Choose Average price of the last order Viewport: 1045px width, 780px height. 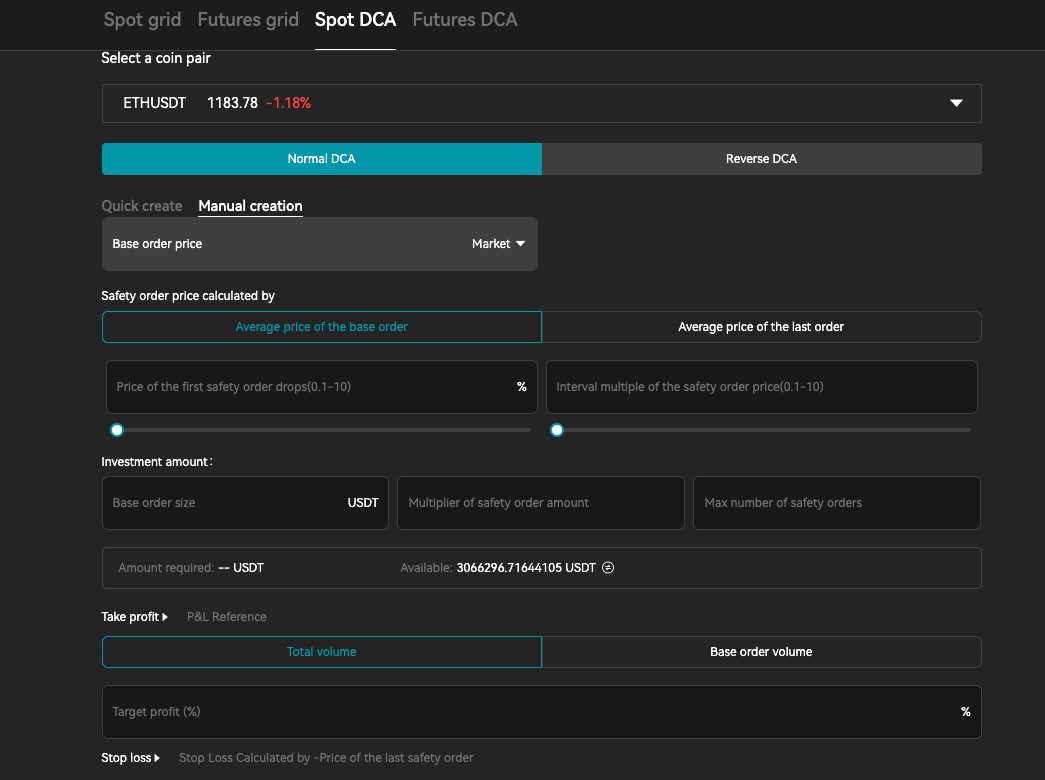click(x=761, y=327)
